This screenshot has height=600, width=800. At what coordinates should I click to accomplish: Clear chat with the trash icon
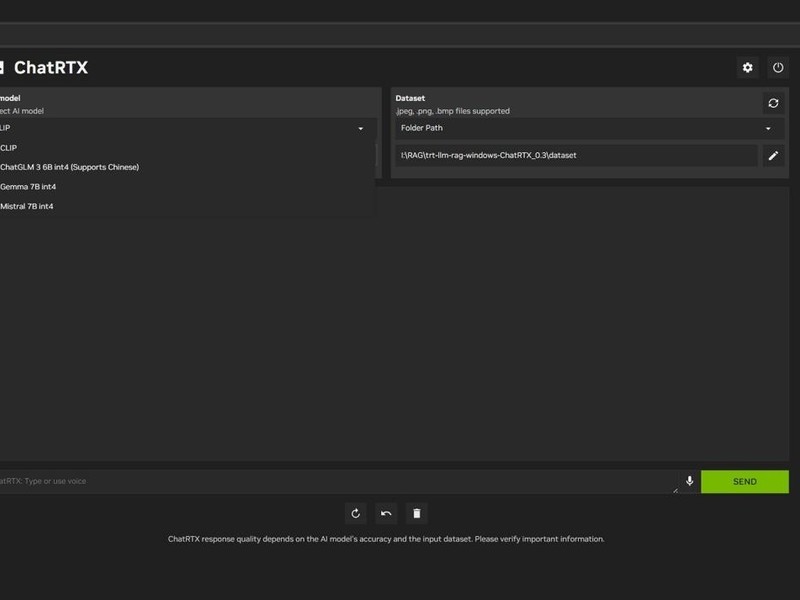tap(416, 513)
